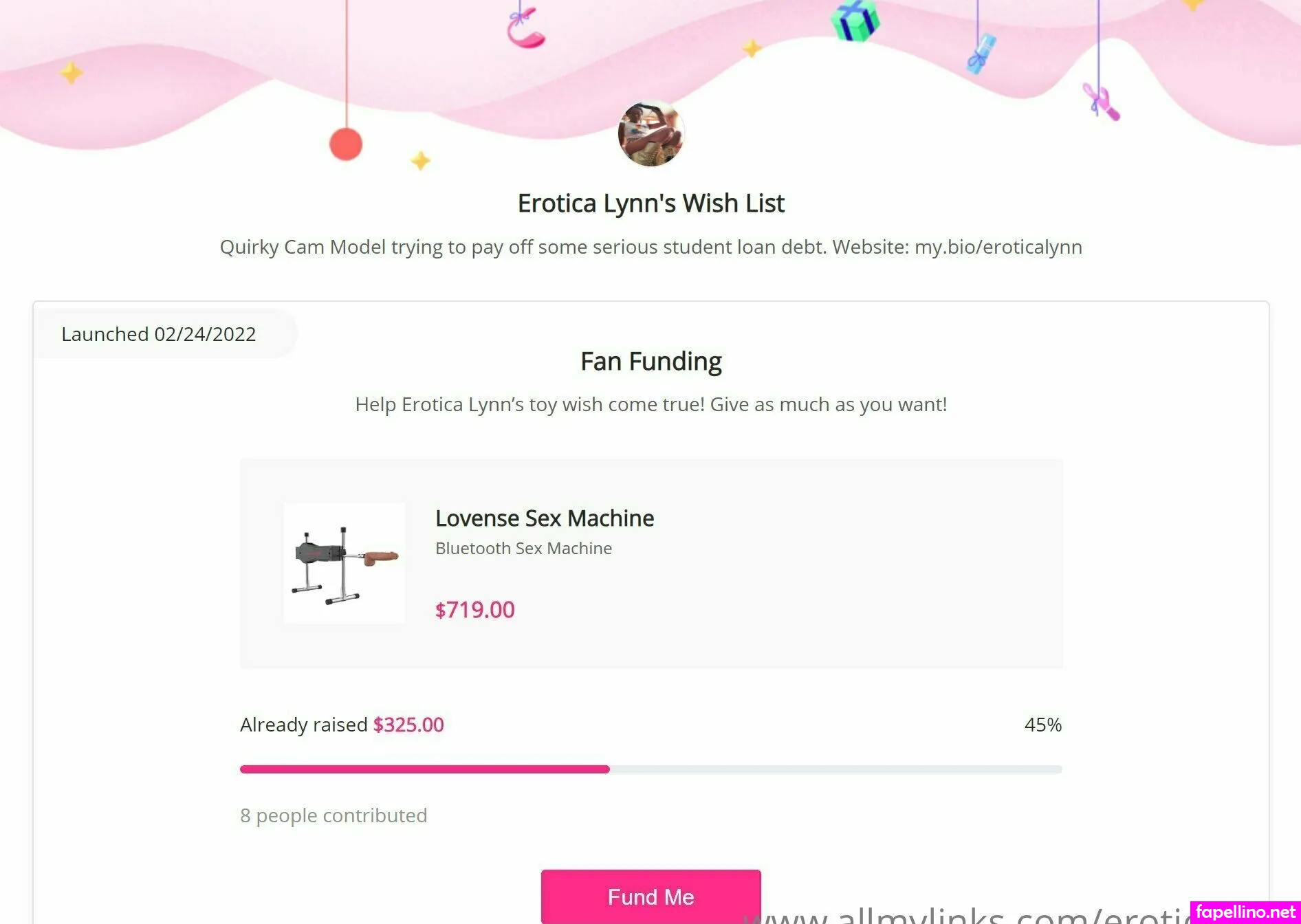Click the circular profile avatar photo
The image size is (1301, 924).
pos(650,133)
